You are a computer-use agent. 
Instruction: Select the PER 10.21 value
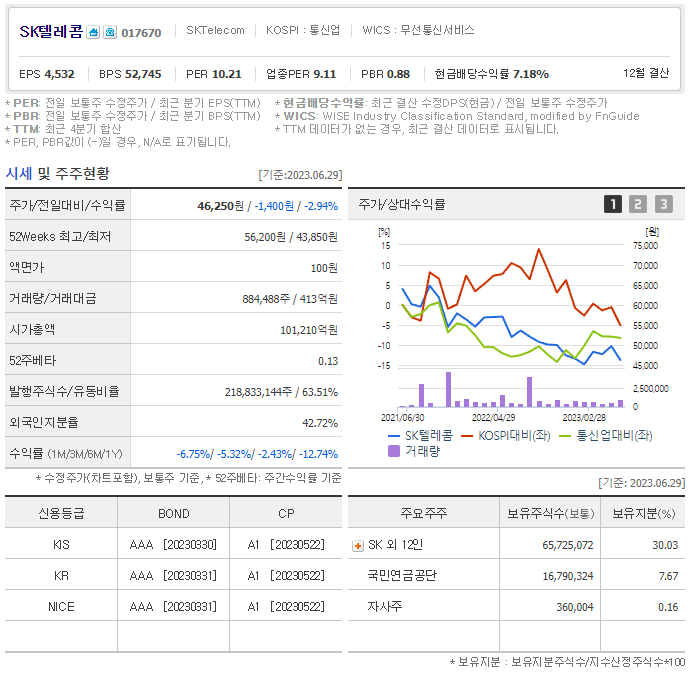click(214, 74)
